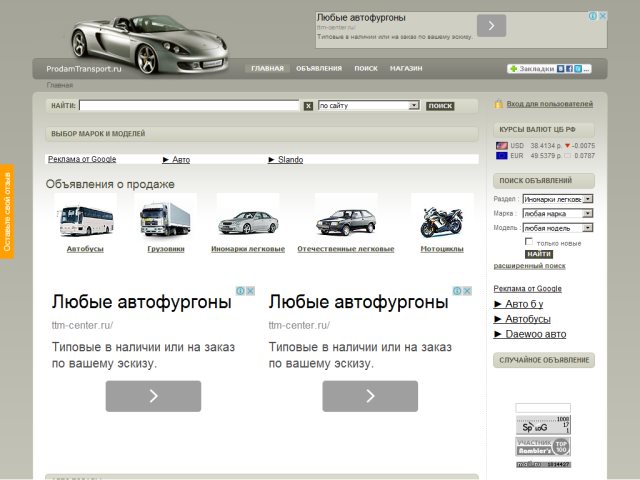Click the red down arrow by USD
Screen dimensions: 640x480
(x=567, y=146)
